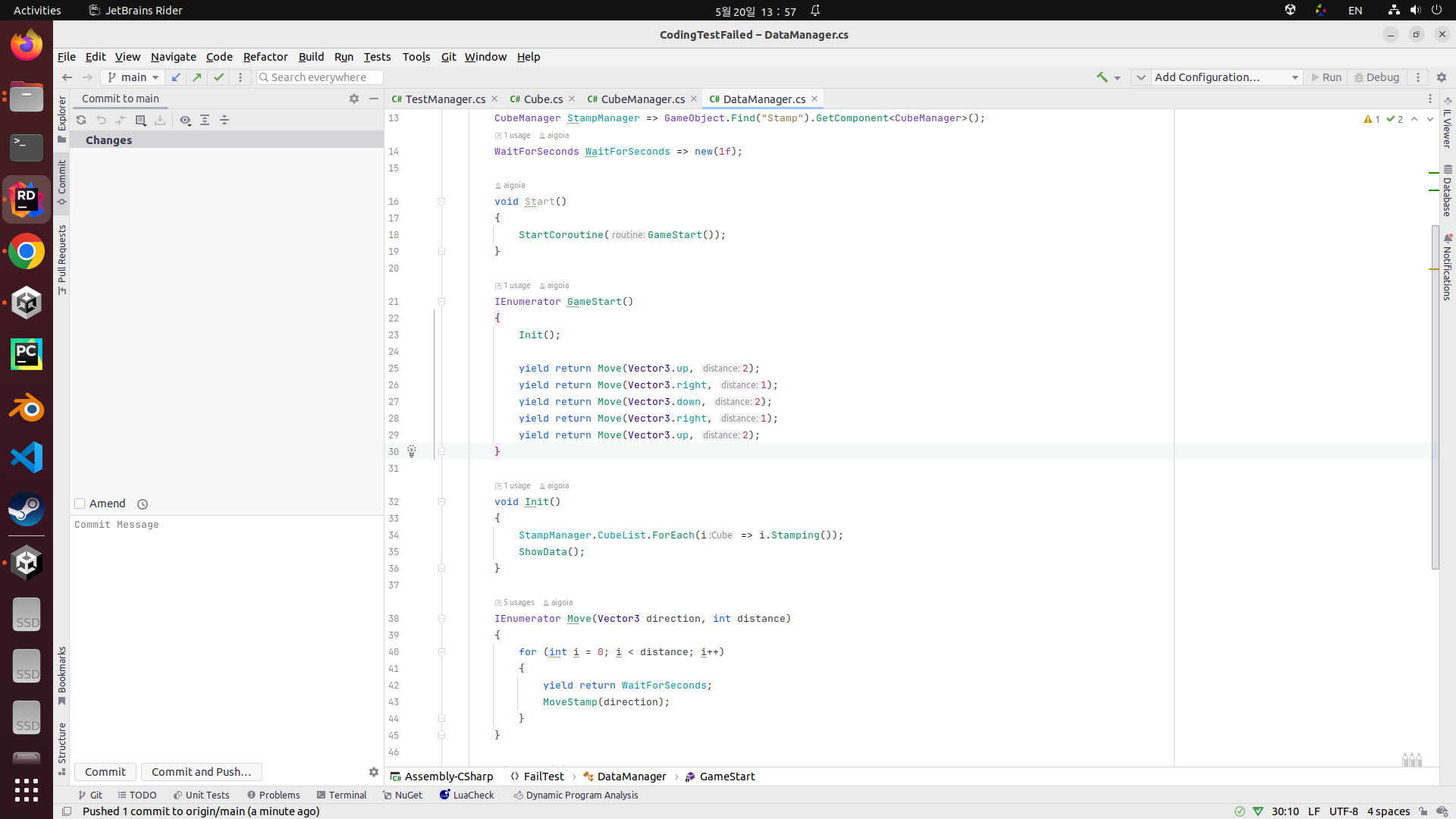Image resolution: width=1456 pixels, height=819 pixels.
Task: Click the Expand All icon in Commit panel
Action: (205, 120)
